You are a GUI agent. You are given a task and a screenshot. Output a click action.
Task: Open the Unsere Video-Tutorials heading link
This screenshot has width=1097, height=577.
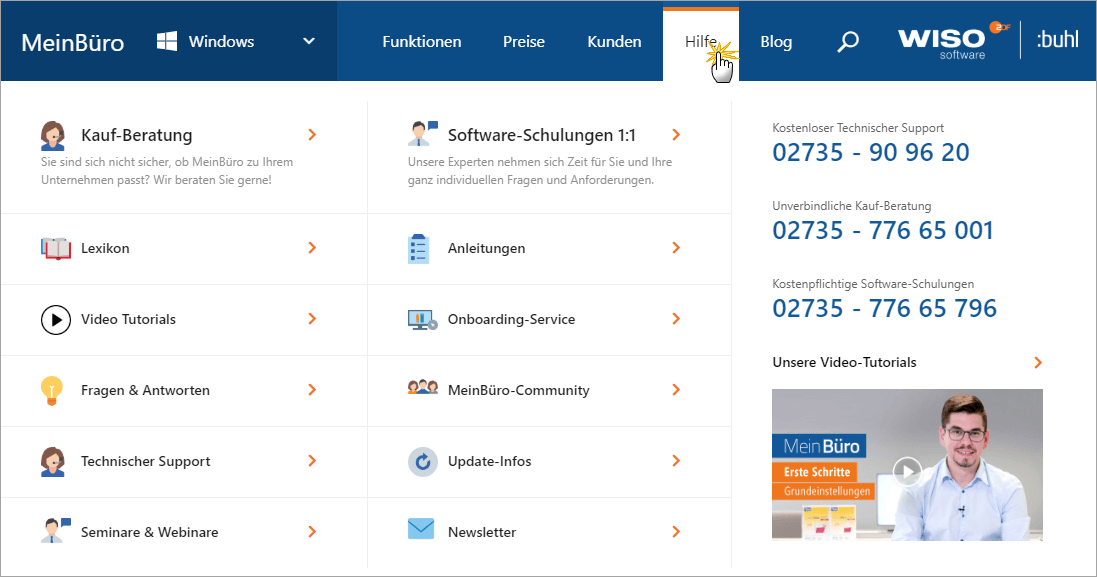click(844, 362)
